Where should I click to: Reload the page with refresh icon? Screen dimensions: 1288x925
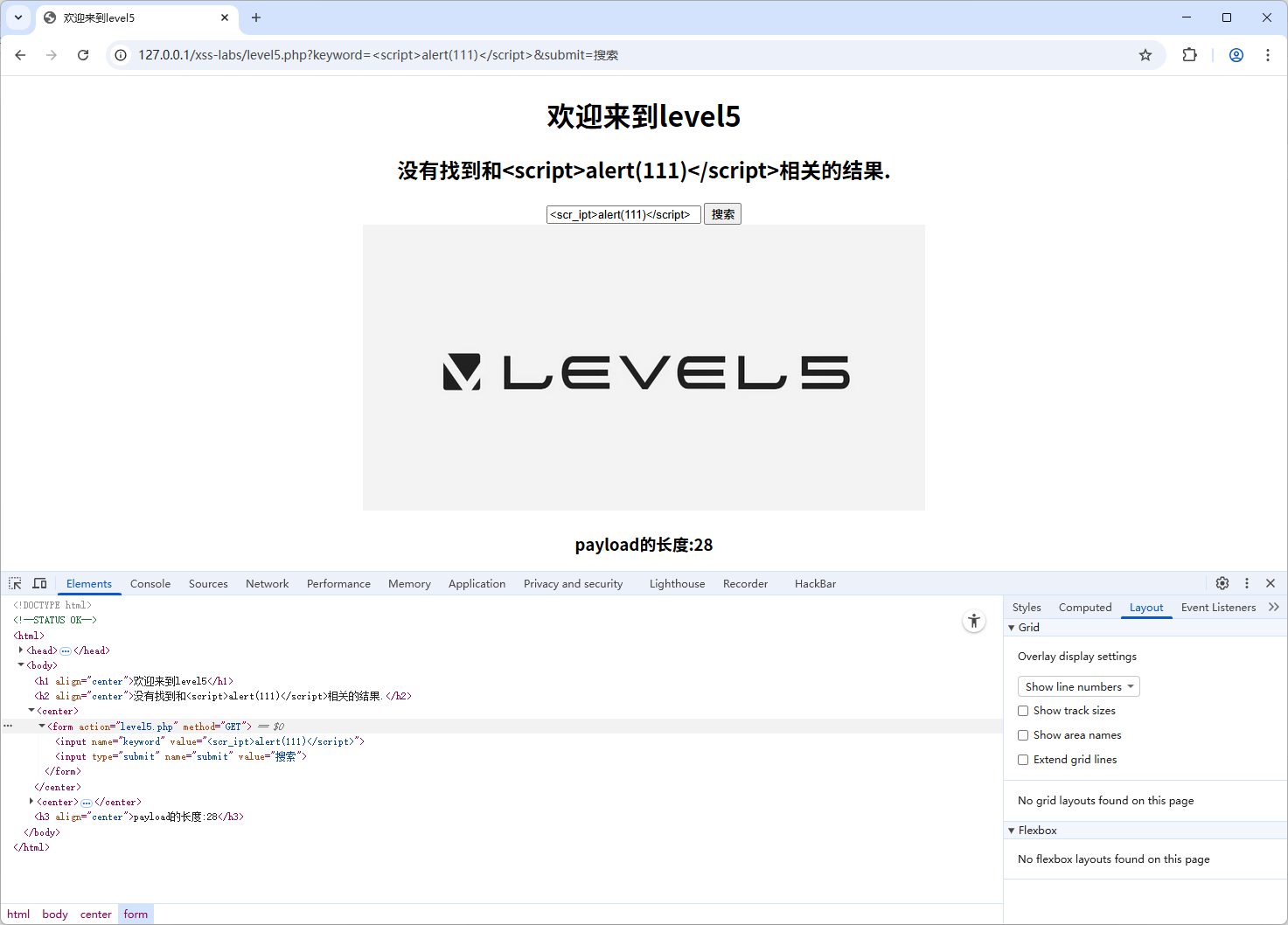pyautogui.click(x=83, y=55)
